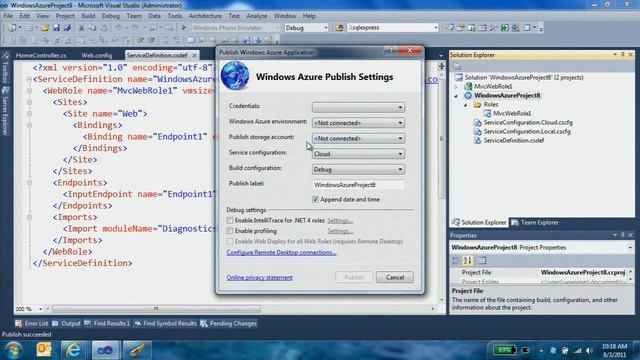Click the Open File folder icon
This screenshot has height=360, width=640.
pos(45,28)
